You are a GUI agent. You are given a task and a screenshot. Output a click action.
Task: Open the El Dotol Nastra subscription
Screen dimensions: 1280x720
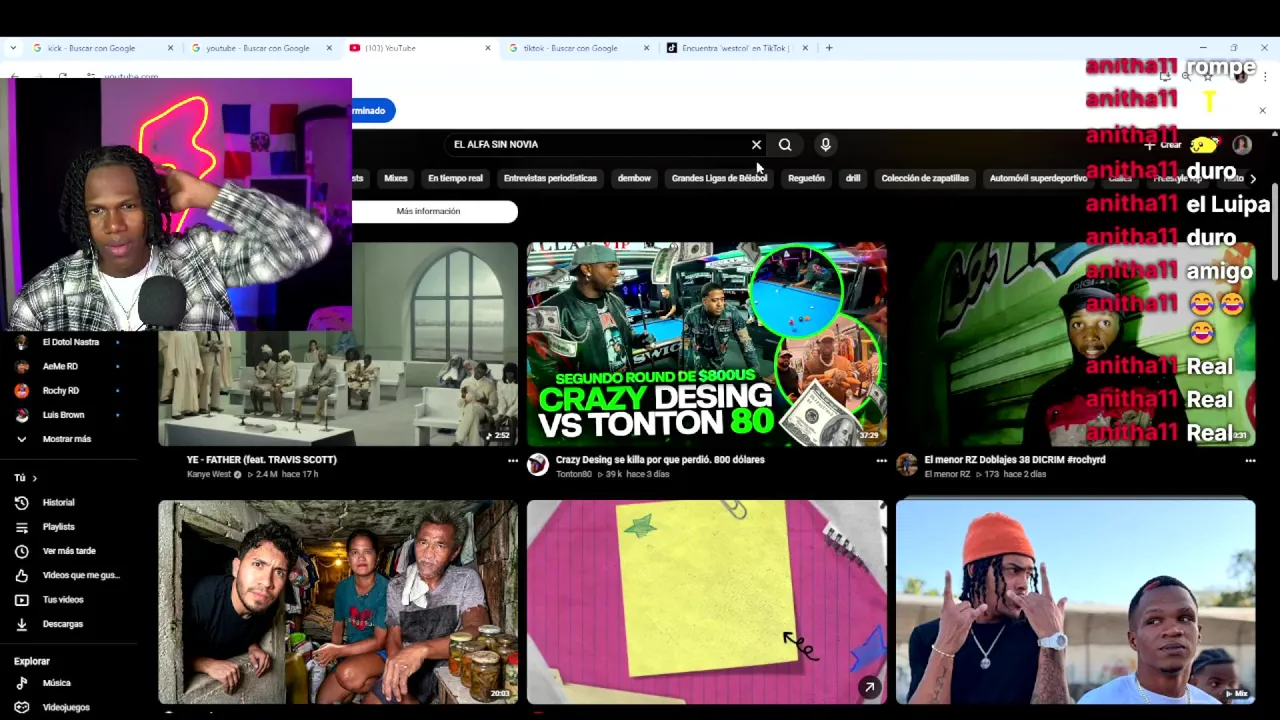[69, 342]
